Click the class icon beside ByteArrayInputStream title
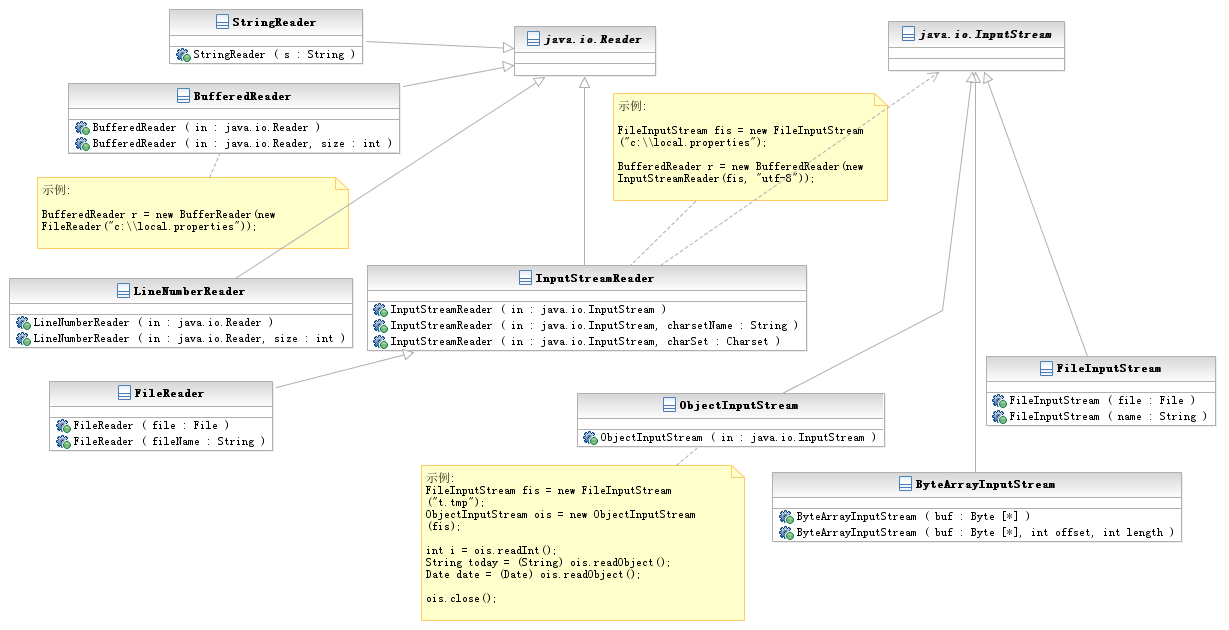1229x630 pixels. coord(906,484)
